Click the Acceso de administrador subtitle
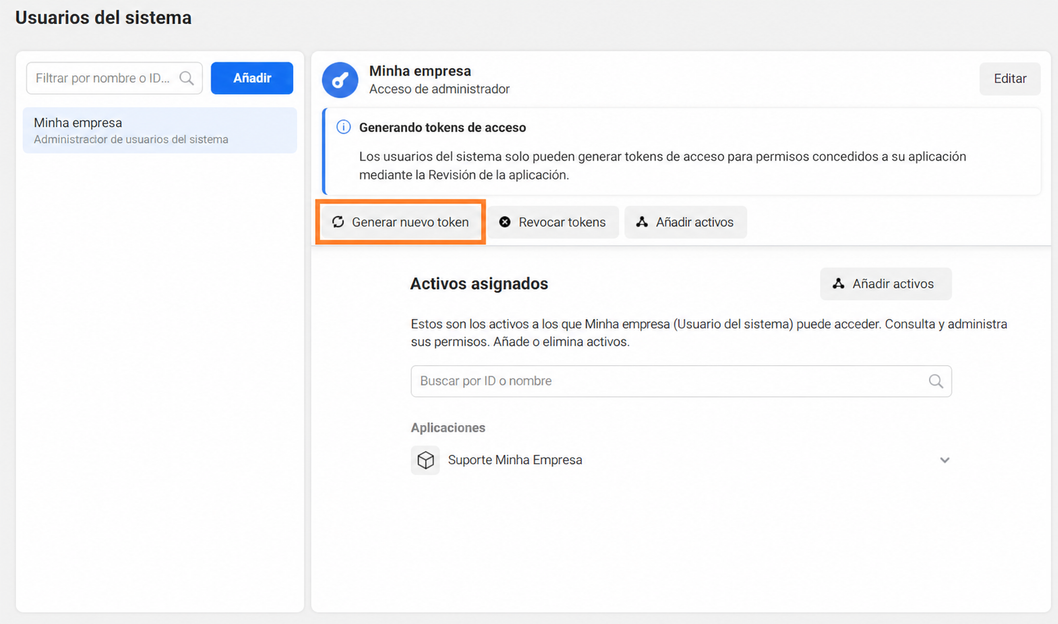The image size is (1058, 624). tap(439, 89)
